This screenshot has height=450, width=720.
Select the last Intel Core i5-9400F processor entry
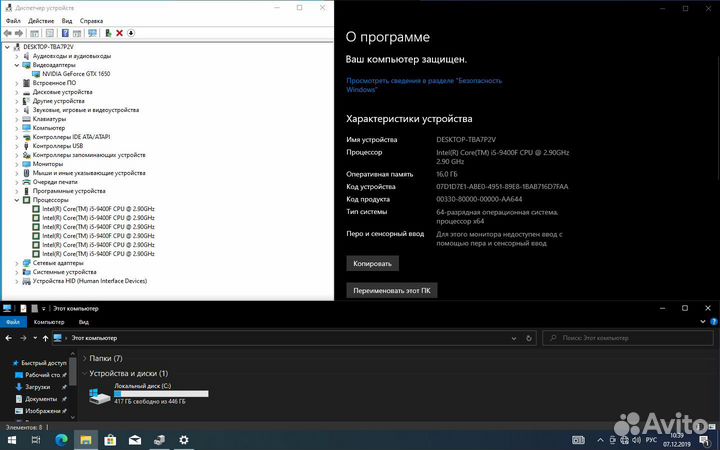point(98,253)
